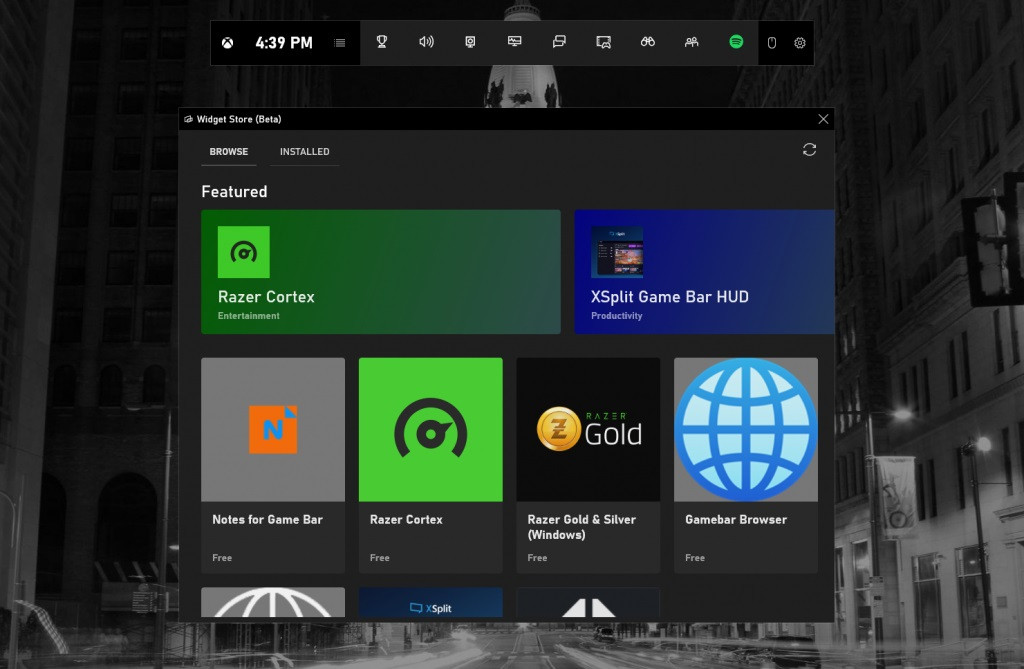
Task: Click the Productivity category label
Action: (x=616, y=316)
